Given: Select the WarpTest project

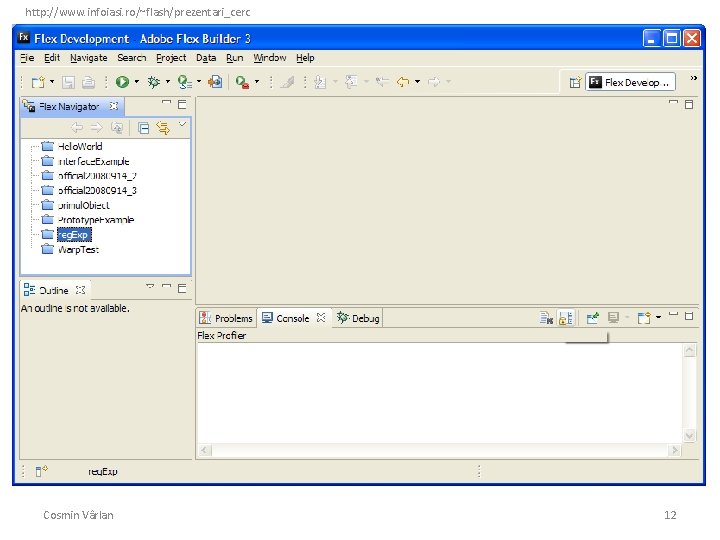Looking at the screenshot, I should click(x=78, y=249).
